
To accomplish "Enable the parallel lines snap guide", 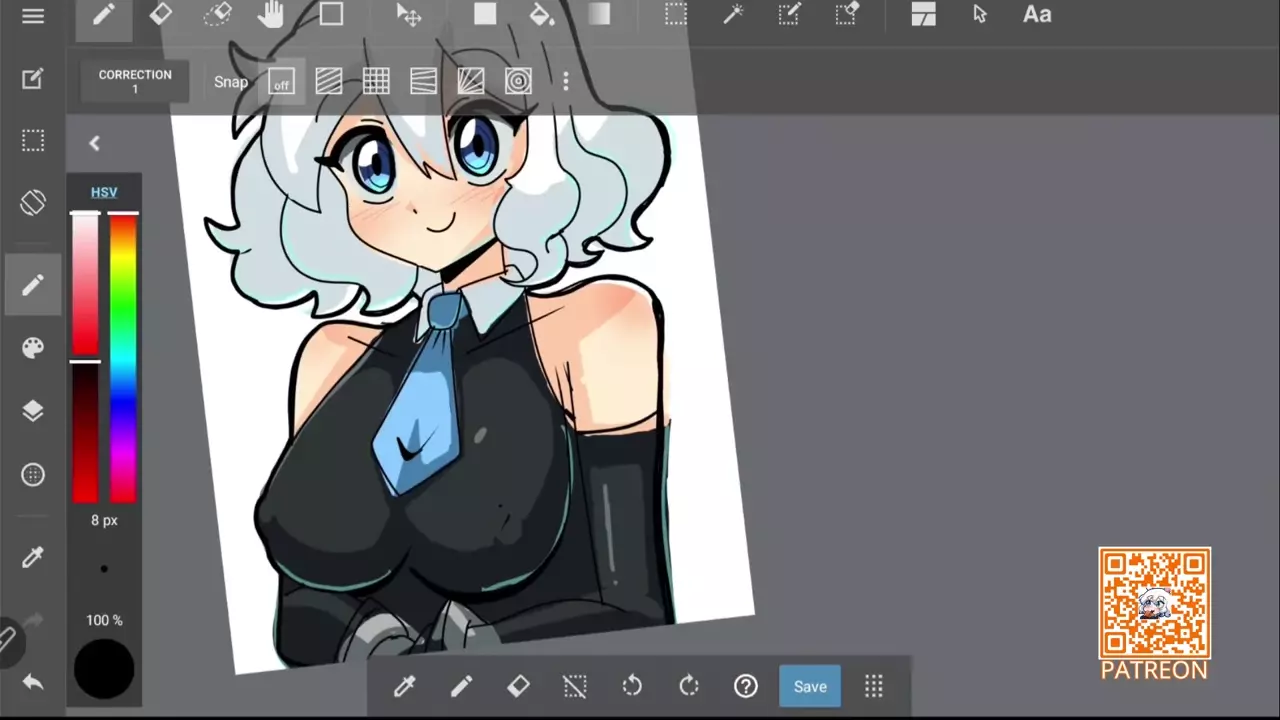I will pyautogui.click(x=328, y=82).
